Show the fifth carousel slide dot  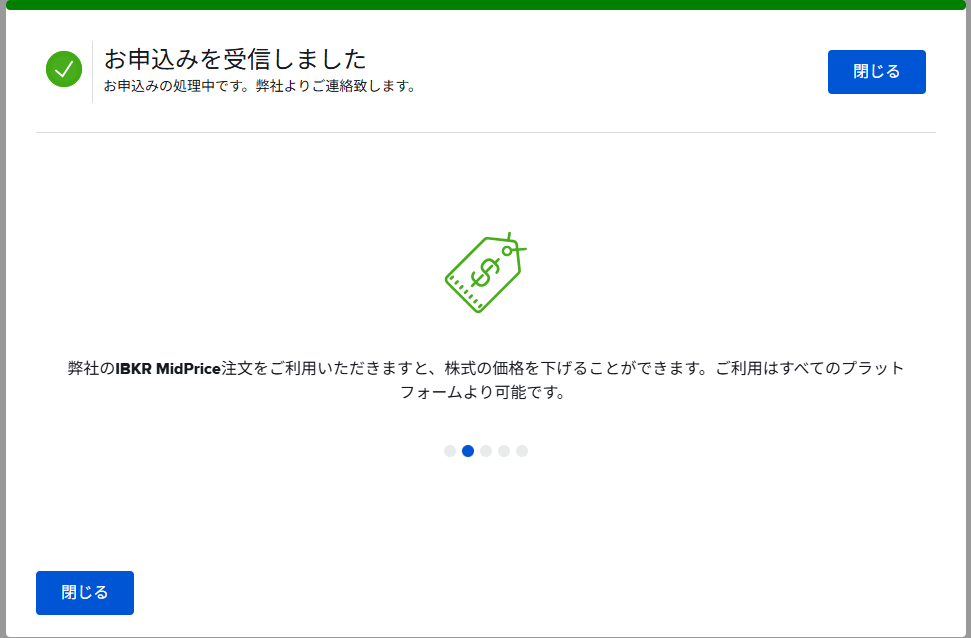click(x=522, y=451)
